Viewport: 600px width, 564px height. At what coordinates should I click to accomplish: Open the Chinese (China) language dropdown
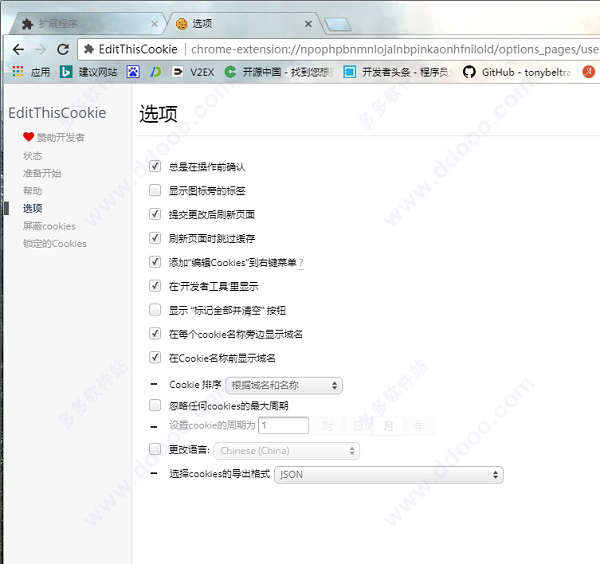[x=287, y=451]
